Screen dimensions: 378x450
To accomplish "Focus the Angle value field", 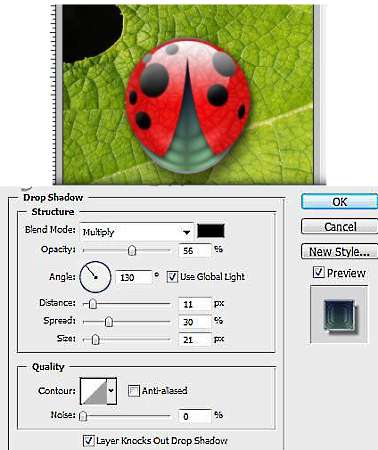I will pos(133,277).
